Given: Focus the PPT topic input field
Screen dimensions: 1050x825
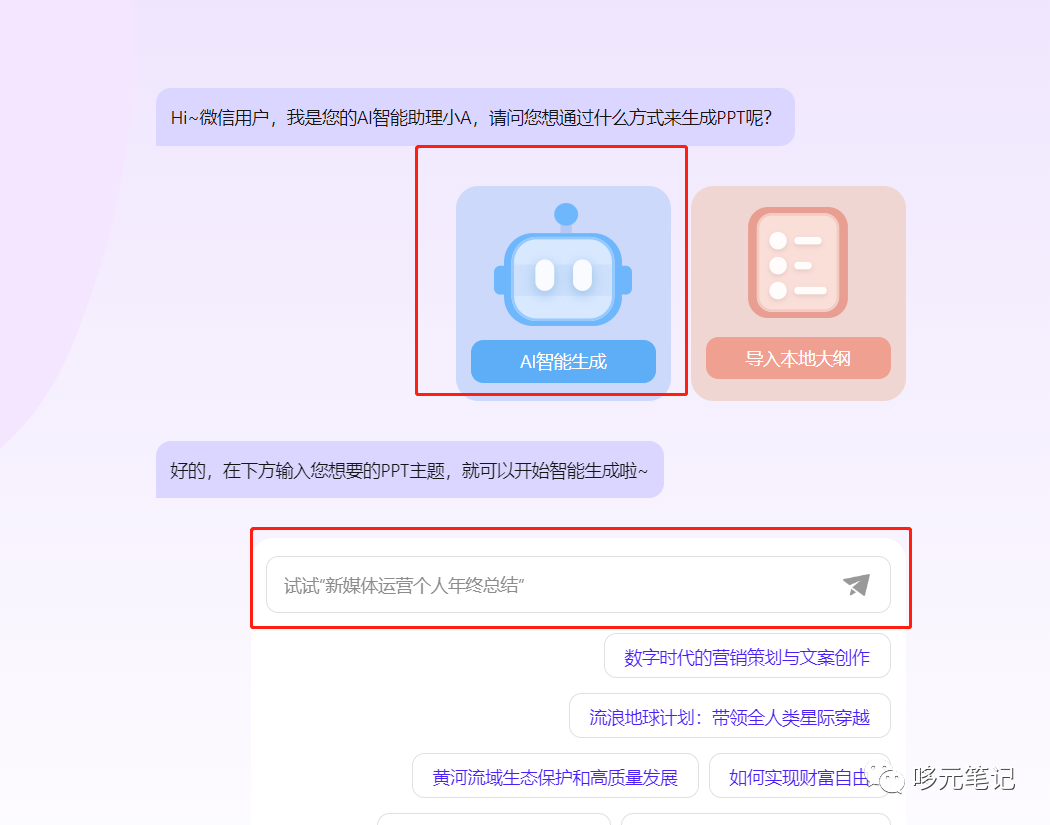Looking at the screenshot, I should tap(578, 585).
